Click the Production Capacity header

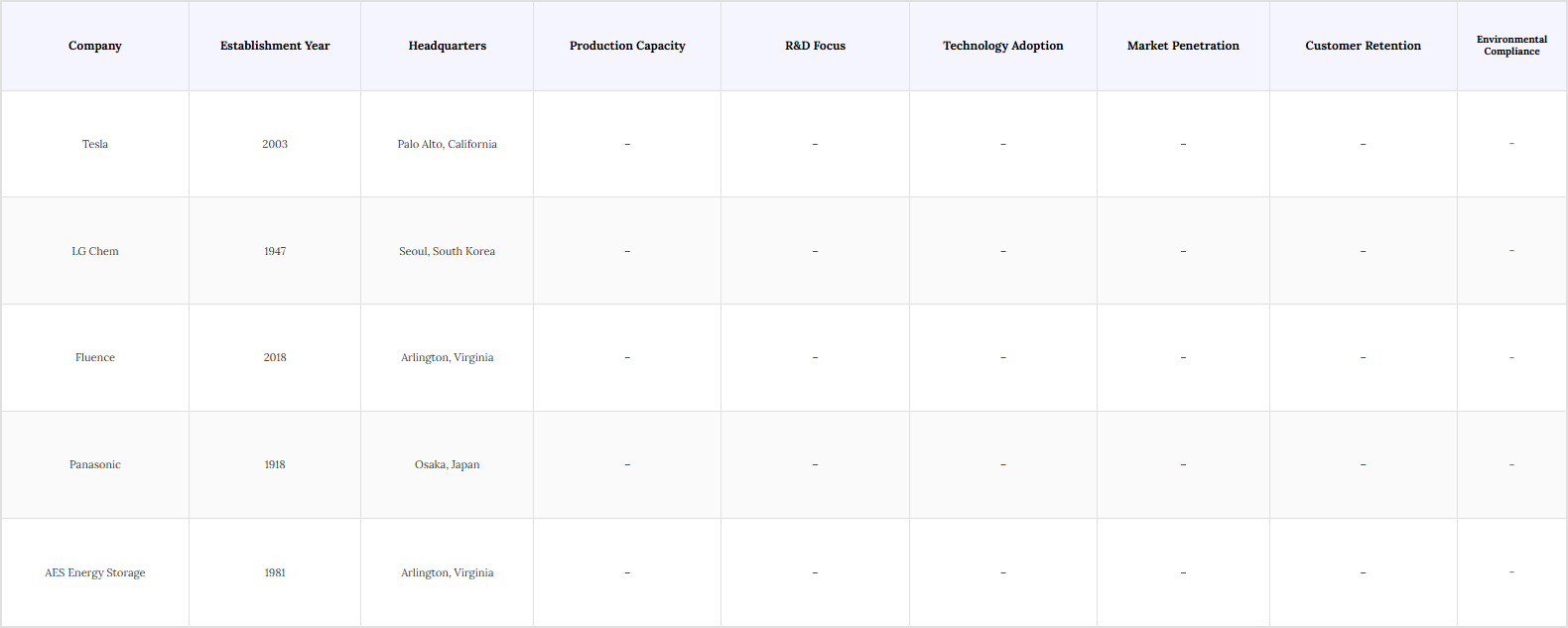627,46
